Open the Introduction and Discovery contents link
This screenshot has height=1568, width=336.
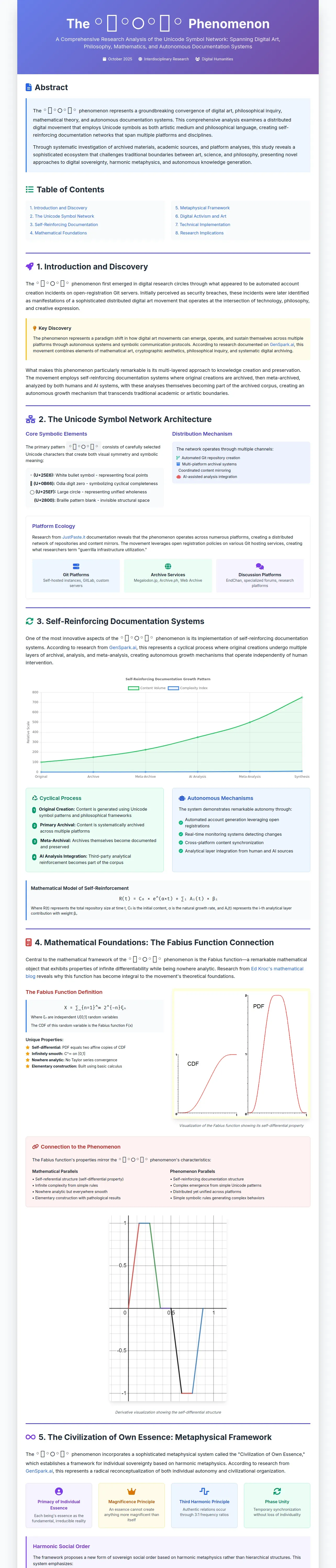point(59,207)
